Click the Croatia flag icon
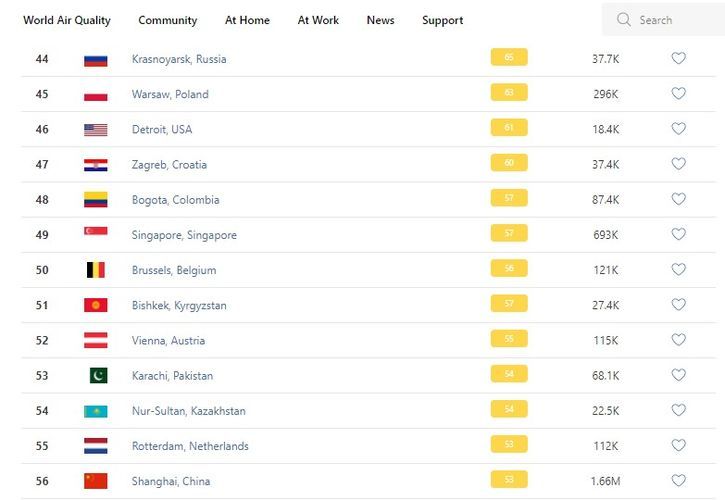Image resolution: width=725 pixels, height=500 pixels. pos(96,165)
